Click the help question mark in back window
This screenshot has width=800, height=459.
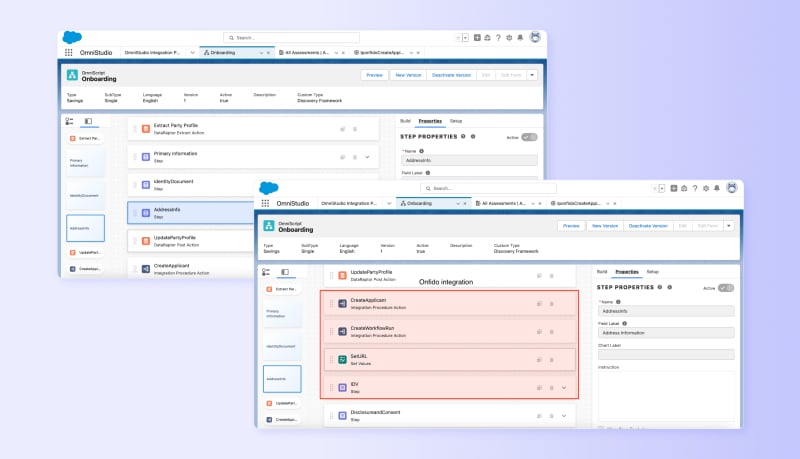click(x=498, y=38)
